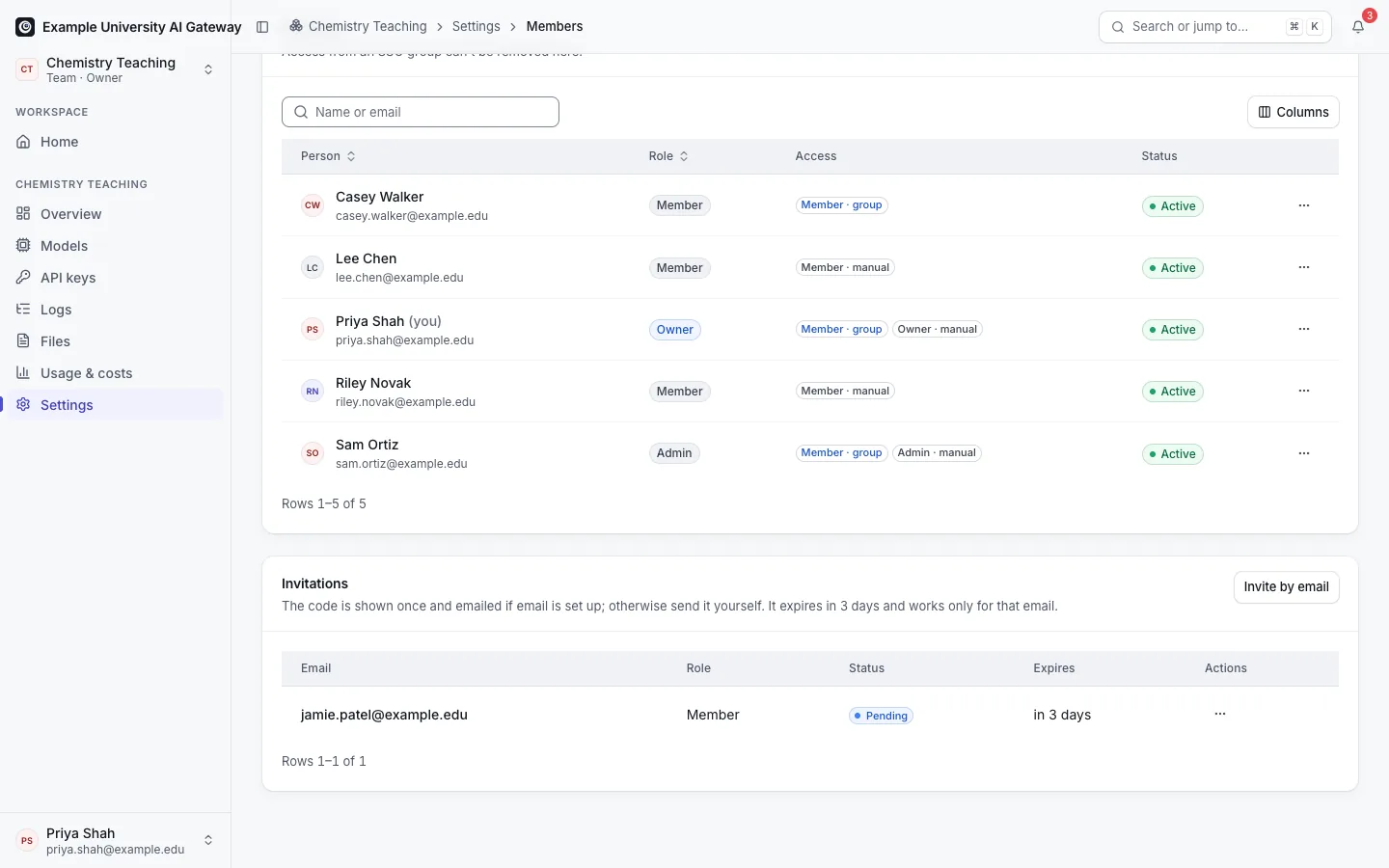This screenshot has width=1389, height=868.
Task: Open the Logs page
Action: (115, 310)
